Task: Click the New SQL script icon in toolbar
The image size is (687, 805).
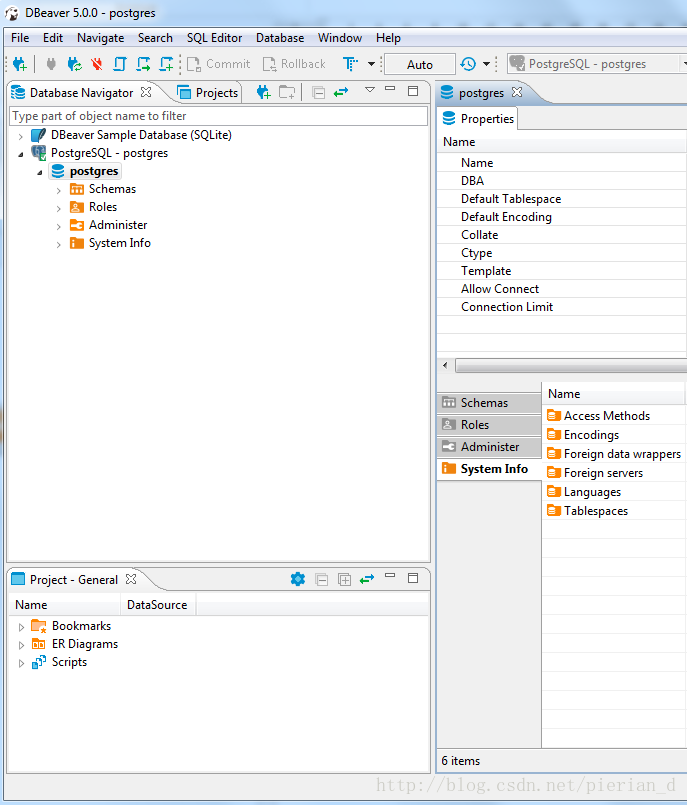Action: (x=166, y=64)
